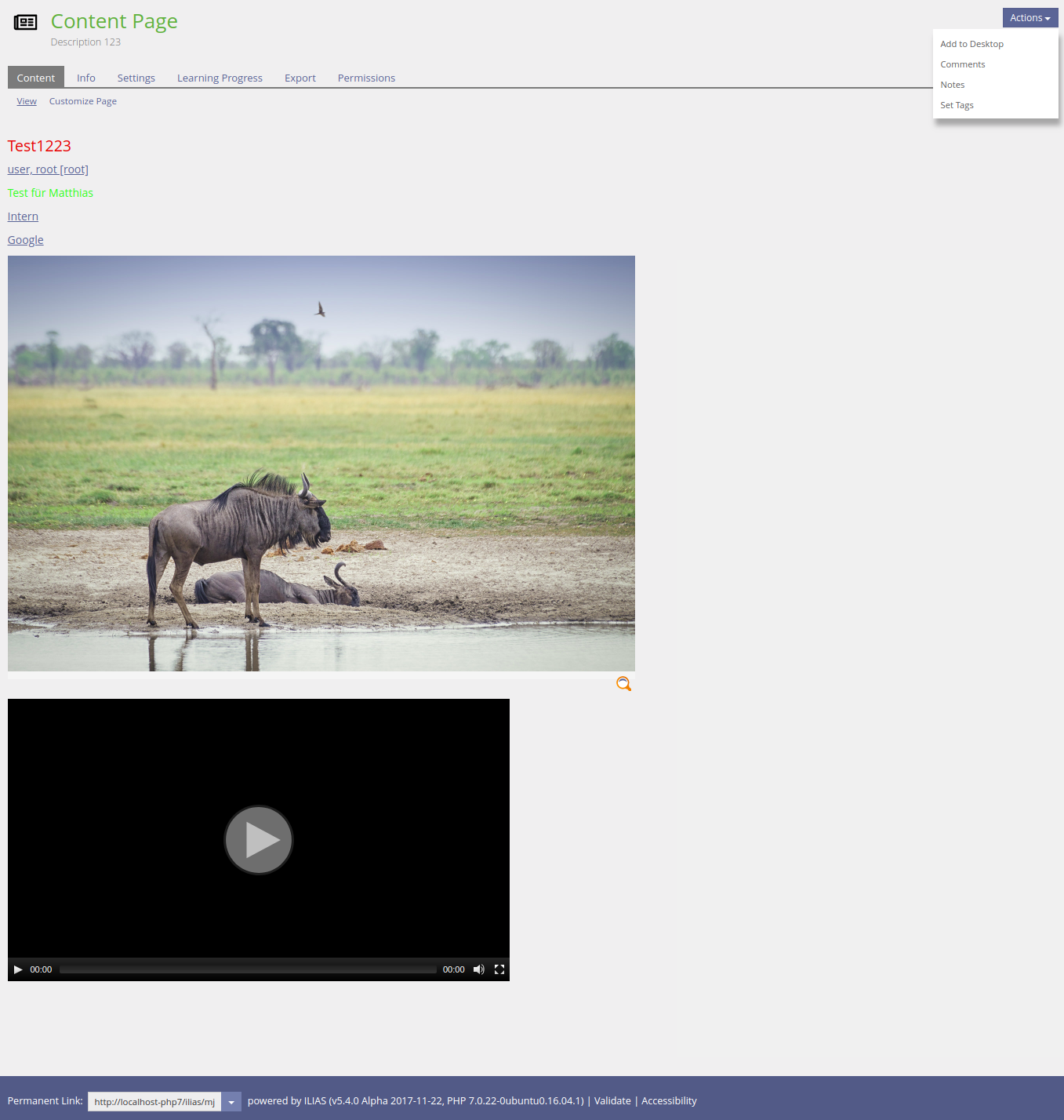1064x1120 pixels.
Task: Toggle fullscreen mode on the video player
Action: [499, 969]
